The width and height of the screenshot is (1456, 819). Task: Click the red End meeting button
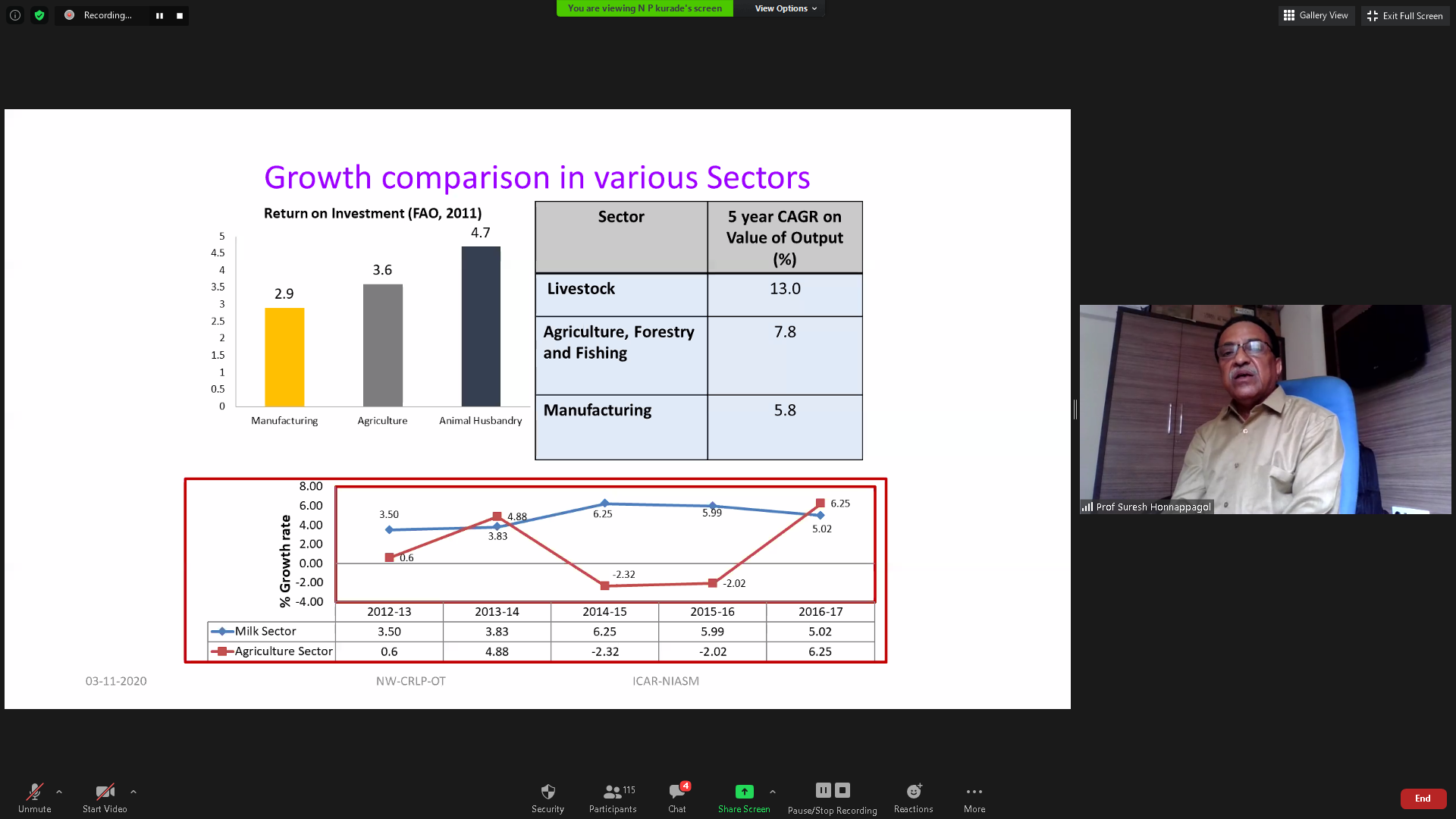(1423, 799)
